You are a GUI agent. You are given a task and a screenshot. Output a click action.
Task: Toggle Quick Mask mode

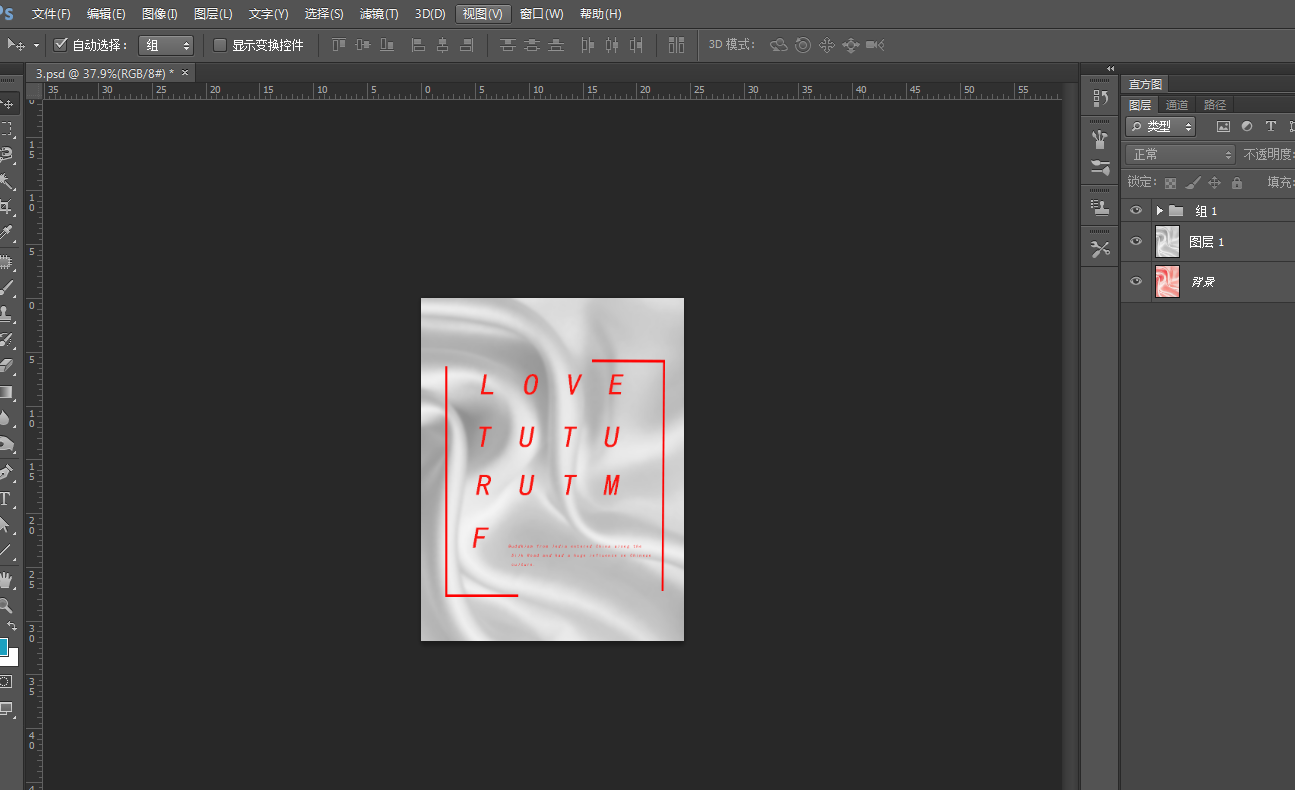[x=6, y=681]
